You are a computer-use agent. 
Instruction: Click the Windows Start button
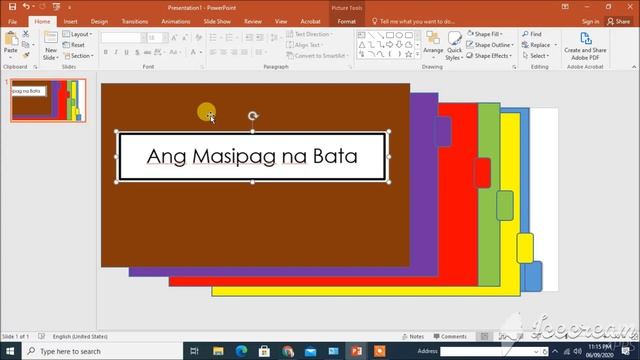(10, 351)
